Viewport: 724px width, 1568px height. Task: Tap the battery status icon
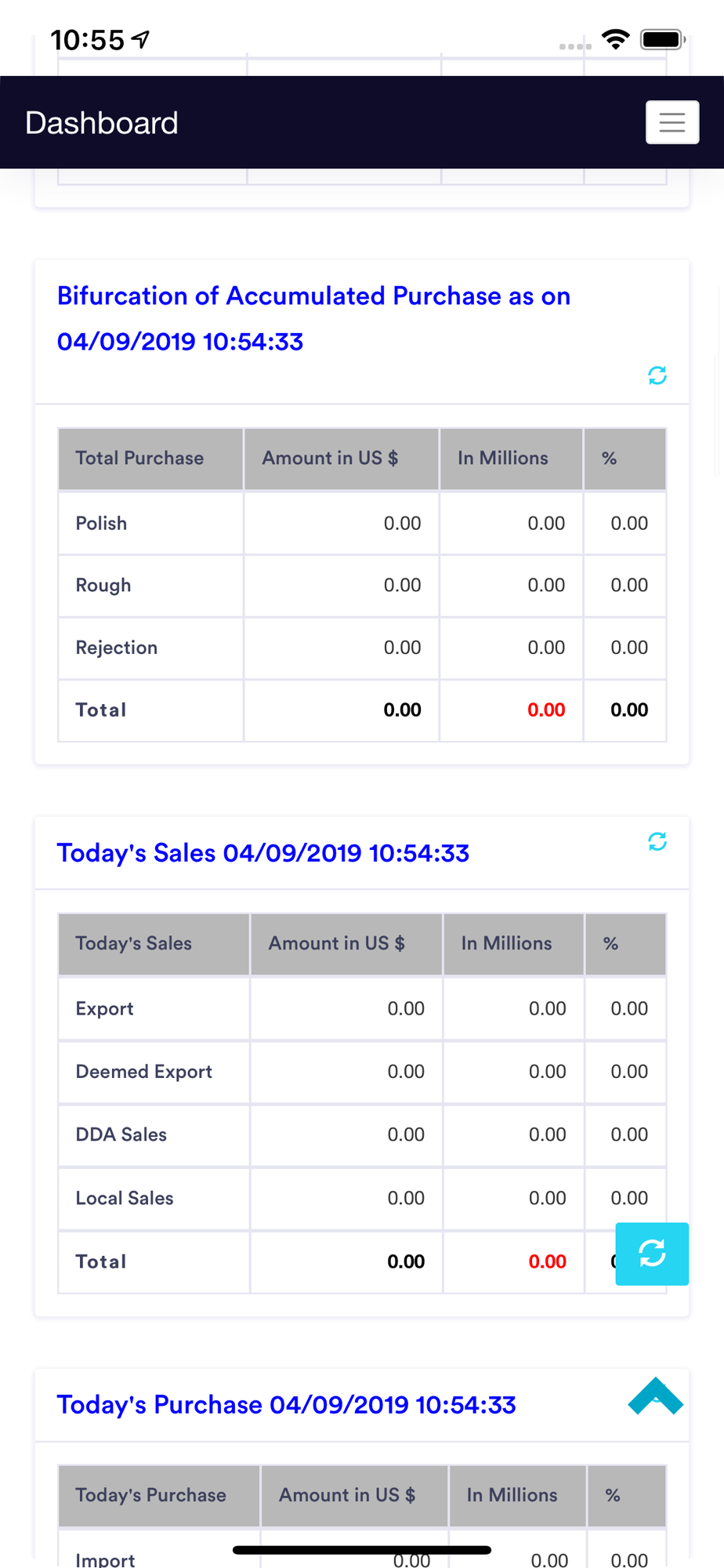[x=662, y=39]
